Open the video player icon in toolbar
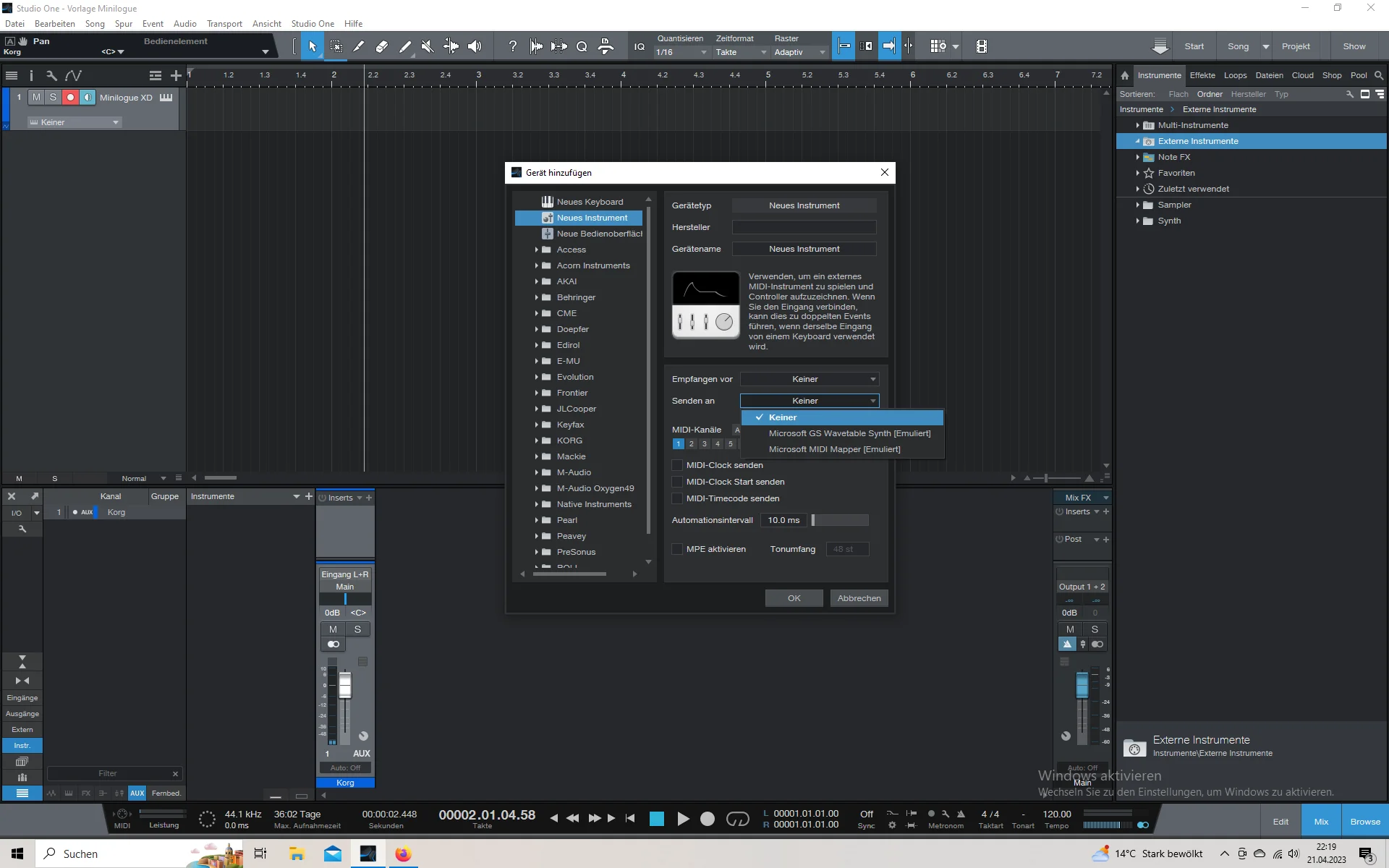The image size is (1389, 868). click(x=982, y=46)
